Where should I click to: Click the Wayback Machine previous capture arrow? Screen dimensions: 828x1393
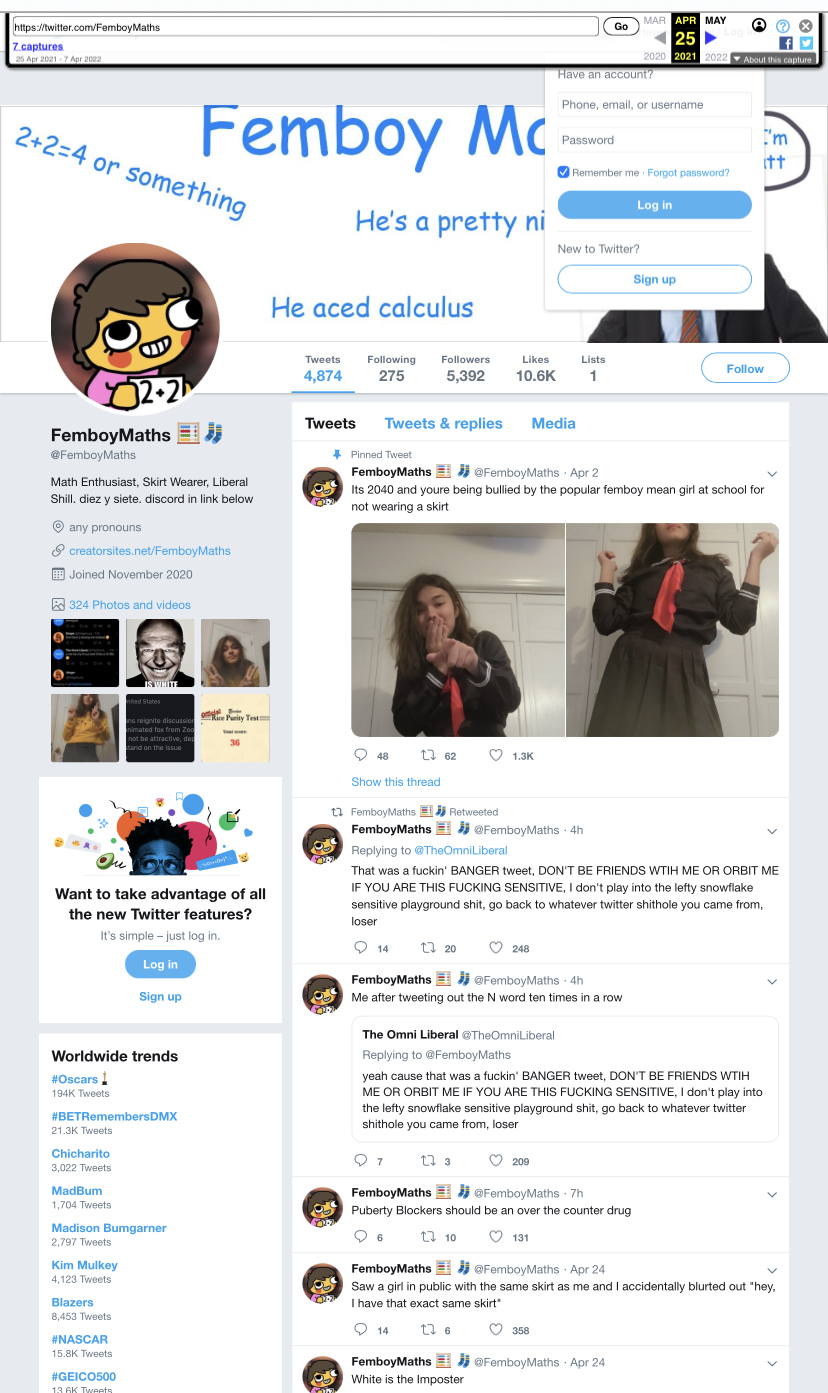[x=660, y=39]
